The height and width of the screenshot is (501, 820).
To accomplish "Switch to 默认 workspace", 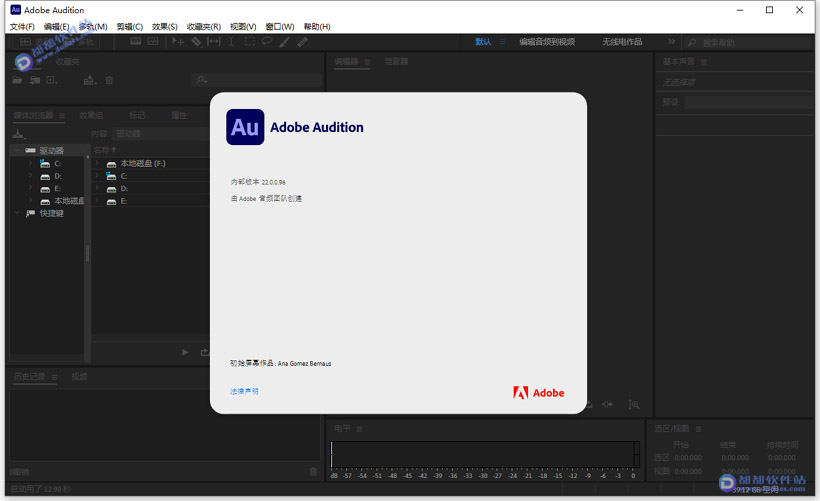I will tap(483, 42).
